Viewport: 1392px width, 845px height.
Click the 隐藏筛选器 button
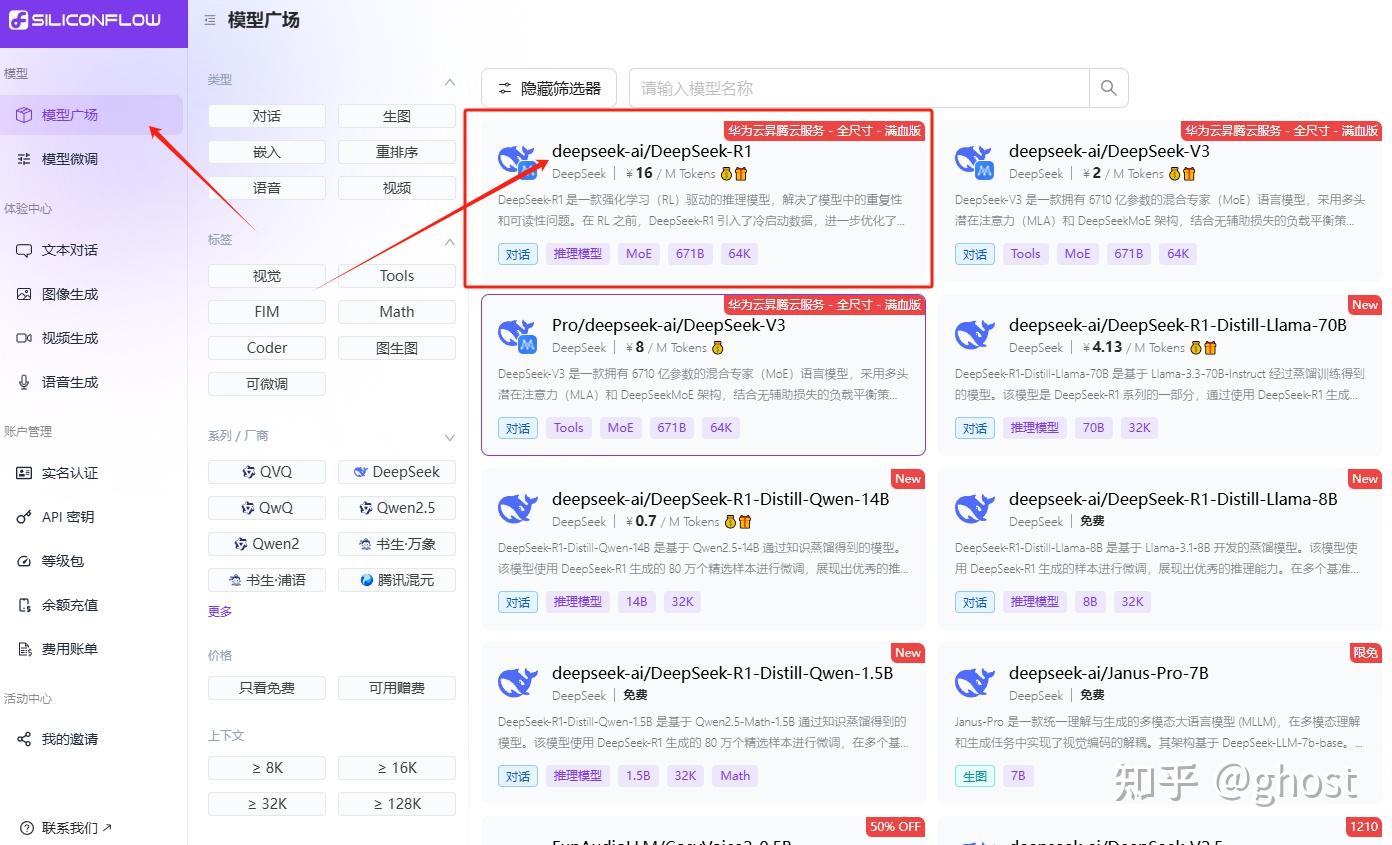[x=548, y=88]
